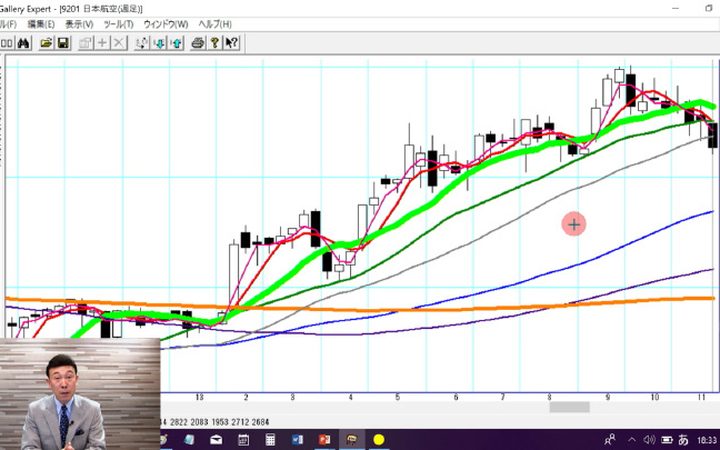Open the Calendar app in the taskbar
This screenshot has height=450, width=720.
[x=243, y=440]
